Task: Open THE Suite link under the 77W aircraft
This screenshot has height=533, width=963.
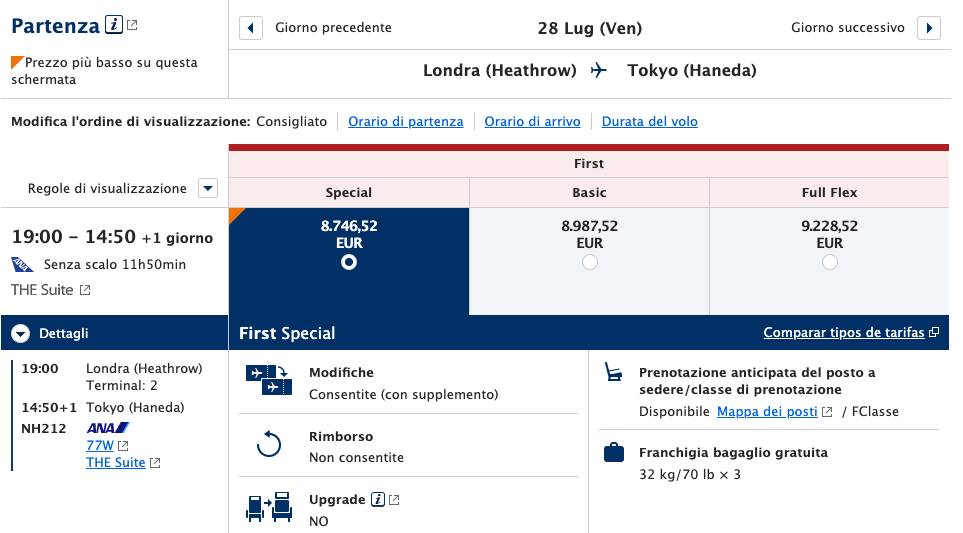Action: [x=115, y=462]
